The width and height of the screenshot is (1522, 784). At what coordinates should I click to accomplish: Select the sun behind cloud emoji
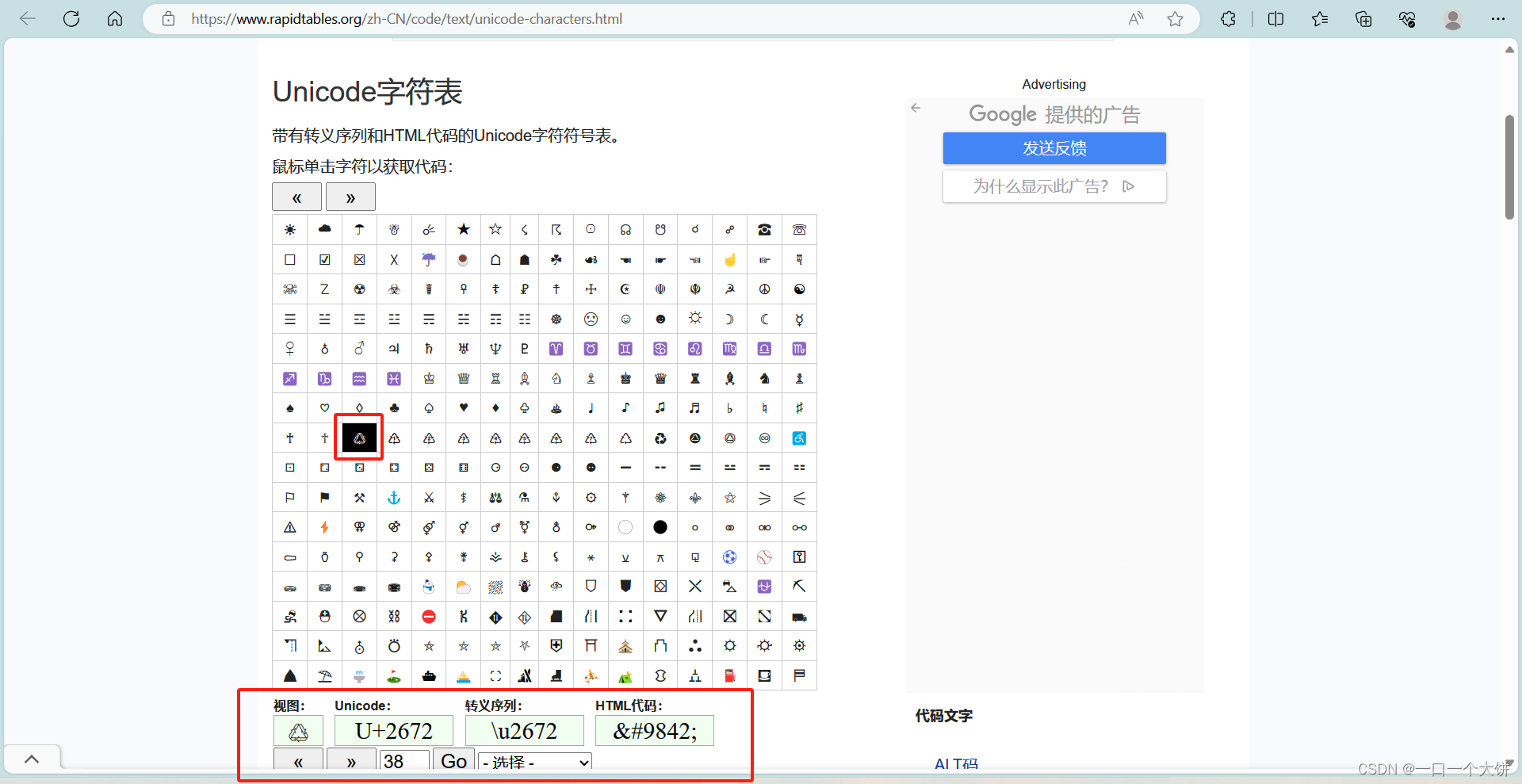coord(464,587)
